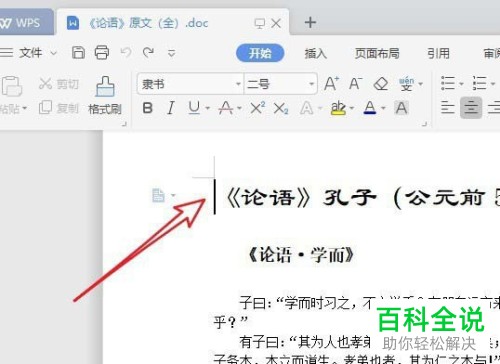500x364 pixels.
Task: Toggle bold formatting
Action: (147, 108)
